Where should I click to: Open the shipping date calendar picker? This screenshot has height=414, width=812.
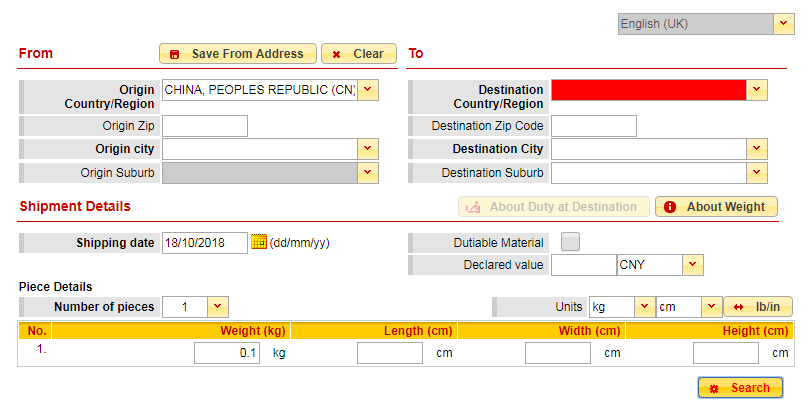coord(259,242)
